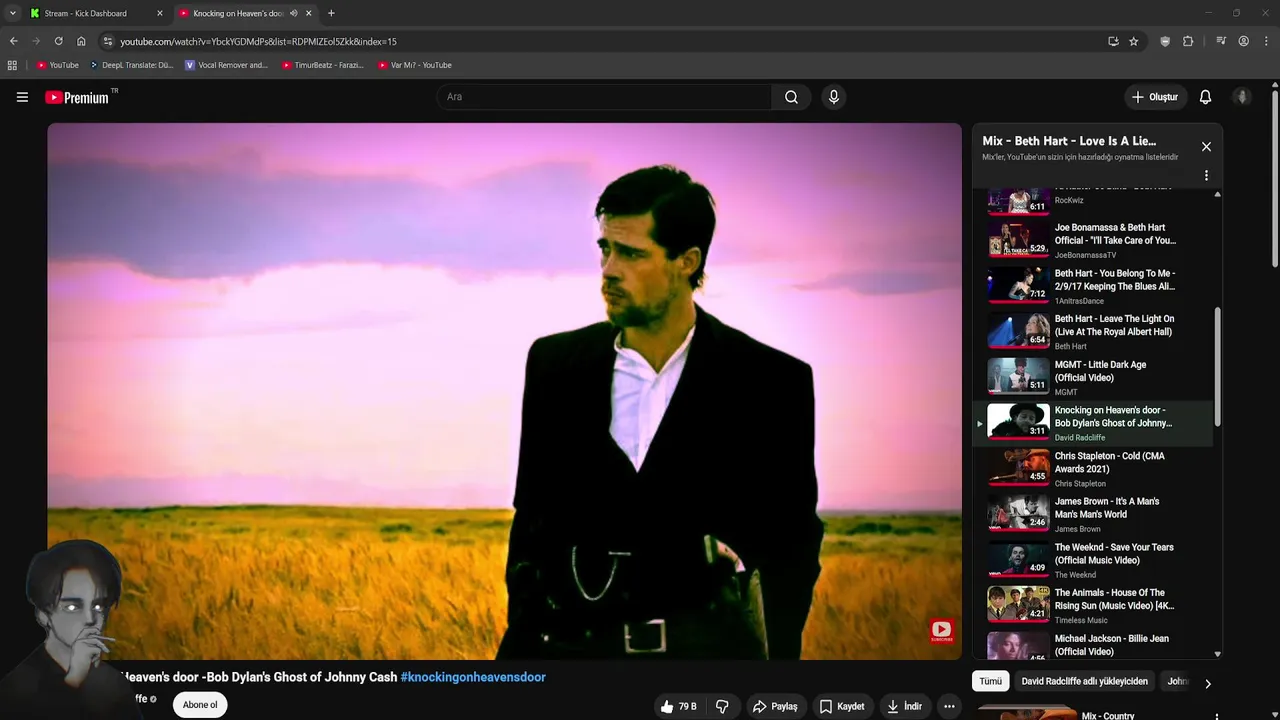Close the Knocking on Heaven's door tab

pyautogui.click(x=308, y=13)
